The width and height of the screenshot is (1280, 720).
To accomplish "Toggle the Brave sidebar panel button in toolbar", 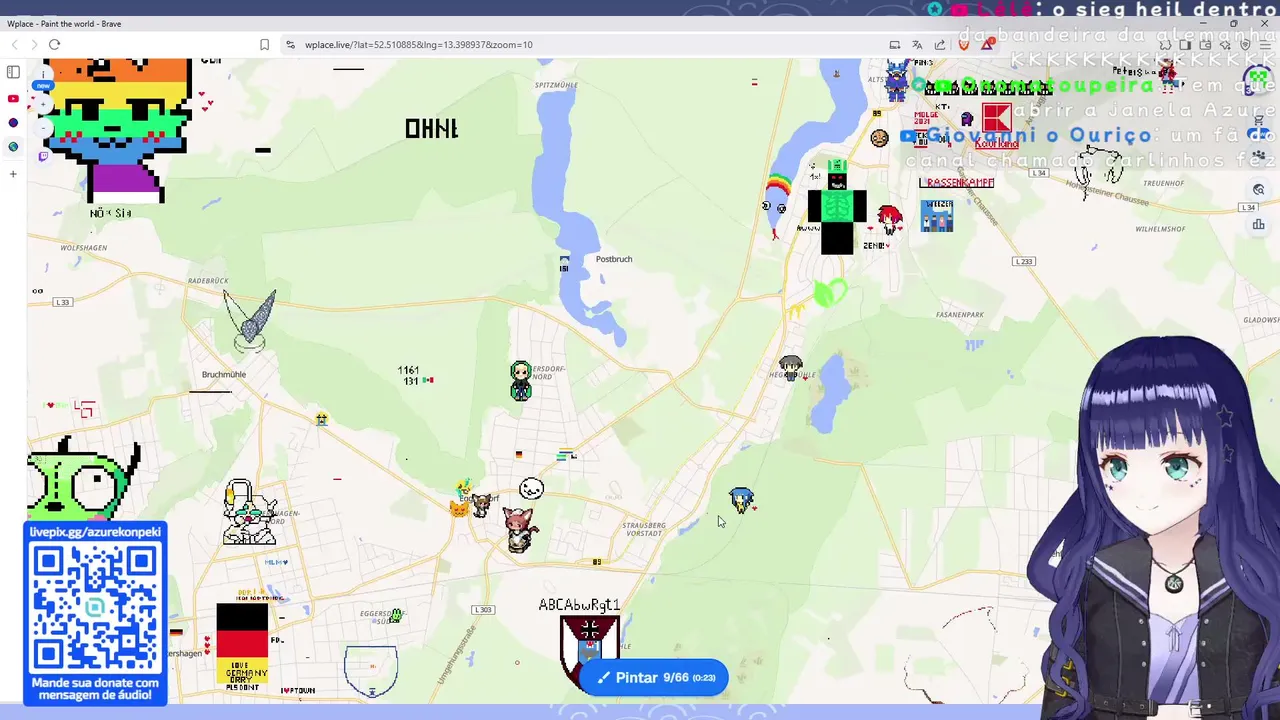I will (x=1184, y=44).
